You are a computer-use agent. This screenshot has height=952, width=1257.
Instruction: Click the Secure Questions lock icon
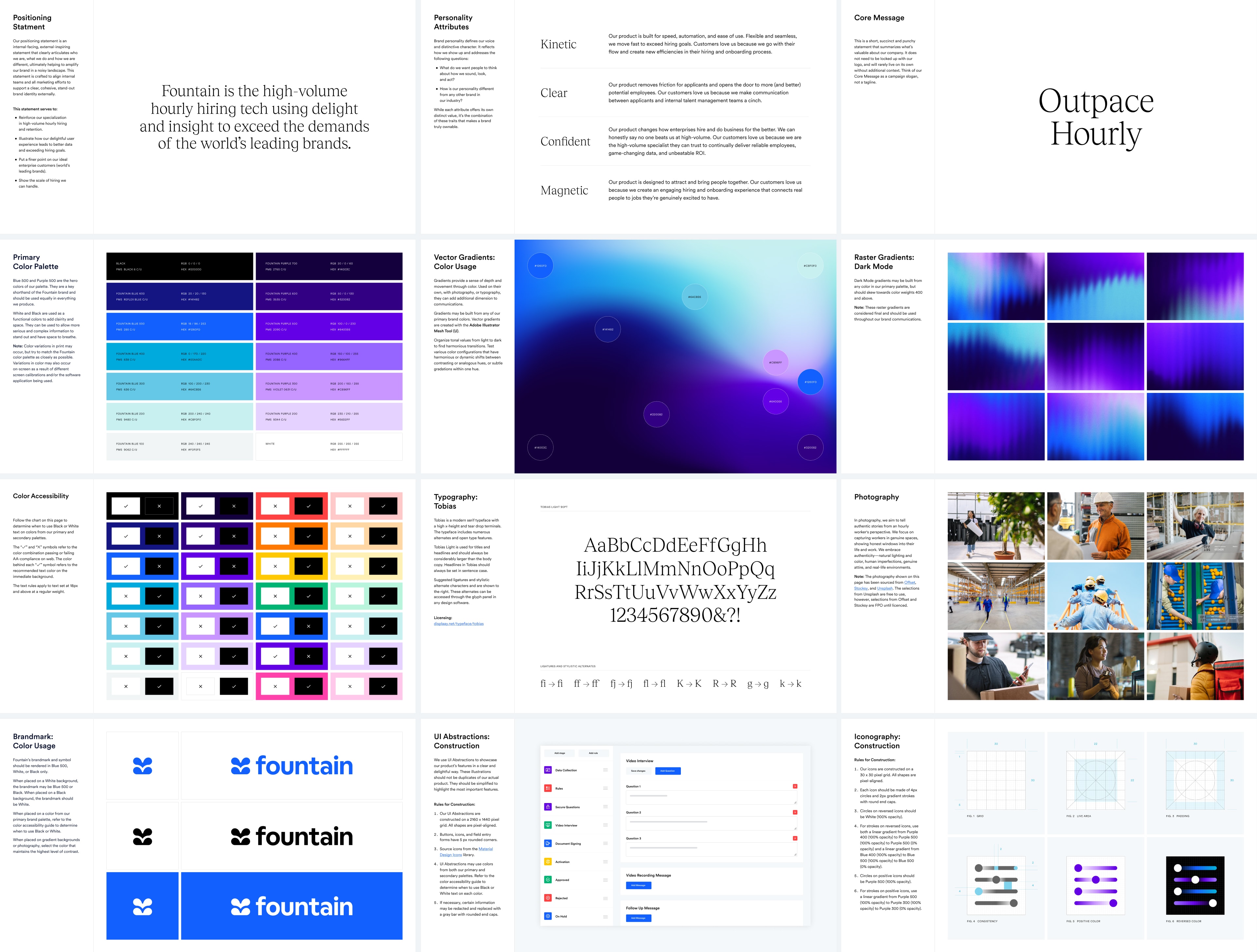pyautogui.click(x=548, y=807)
